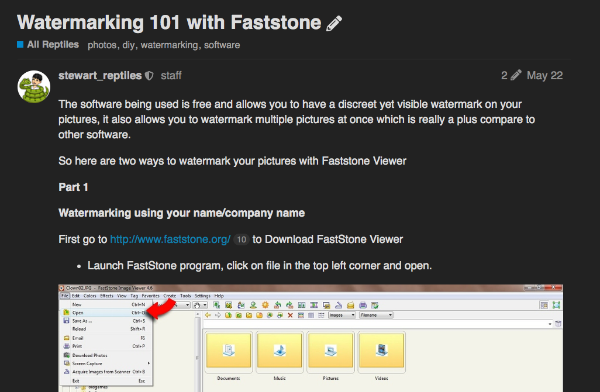
Task: Open the Settings menu in FastStone
Action: tap(202, 296)
